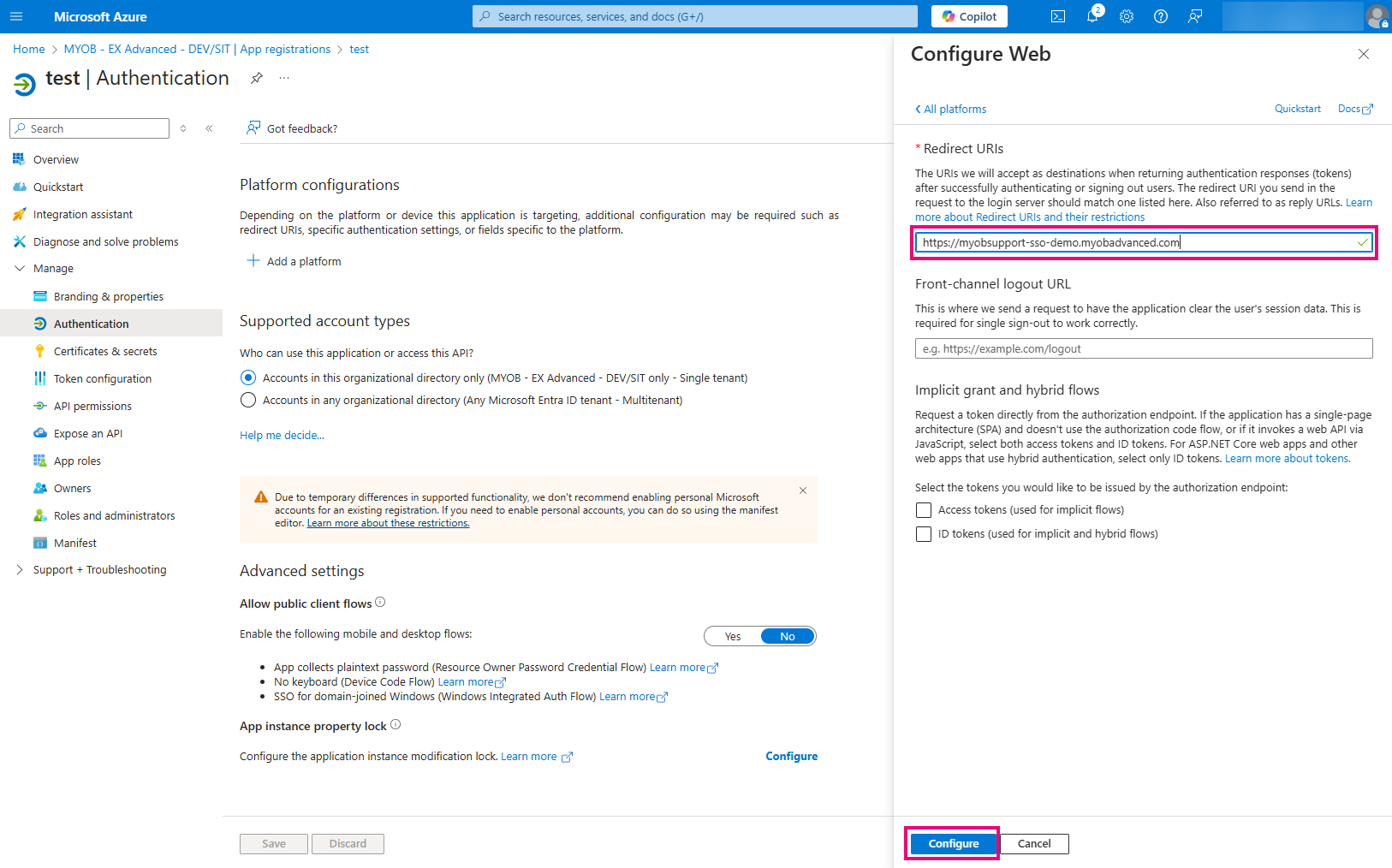The width and height of the screenshot is (1392, 868).
Task: Check ID tokens for implicit and hybrid flows
Action: point(924,534)
